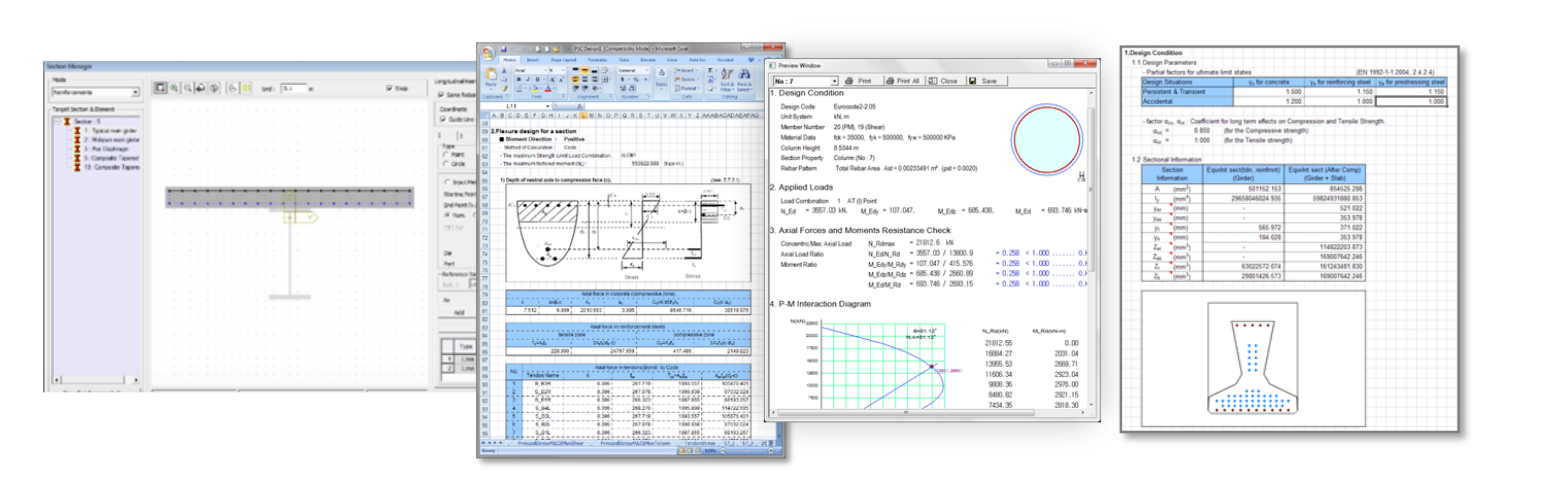The image size is (1552, 502).
Task: Open the Format dropdown in the Cells group
Action: coord(686,88)
